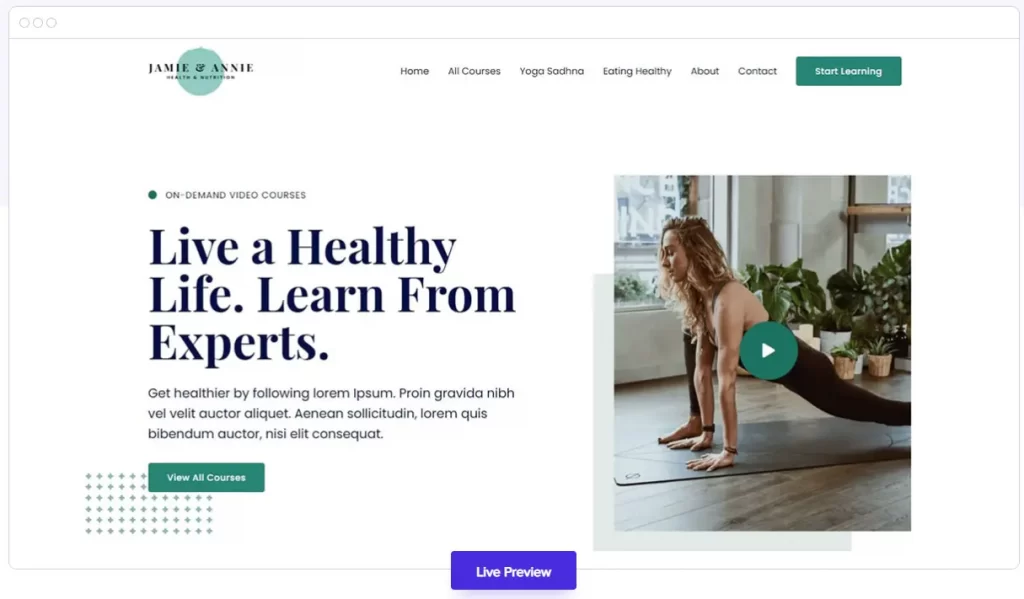Visit the About page link
The image size is (1024, 599).
(705, 71)
